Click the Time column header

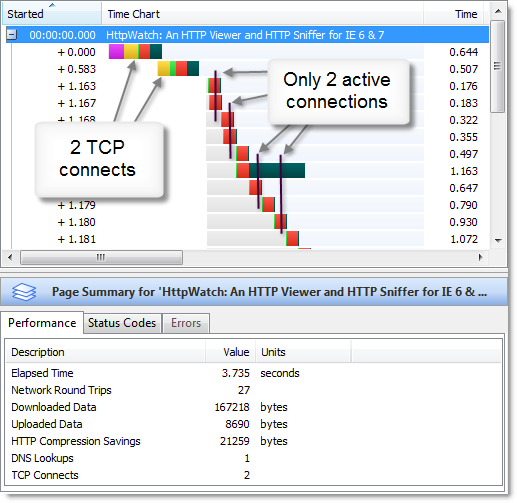tap(454, 13)
